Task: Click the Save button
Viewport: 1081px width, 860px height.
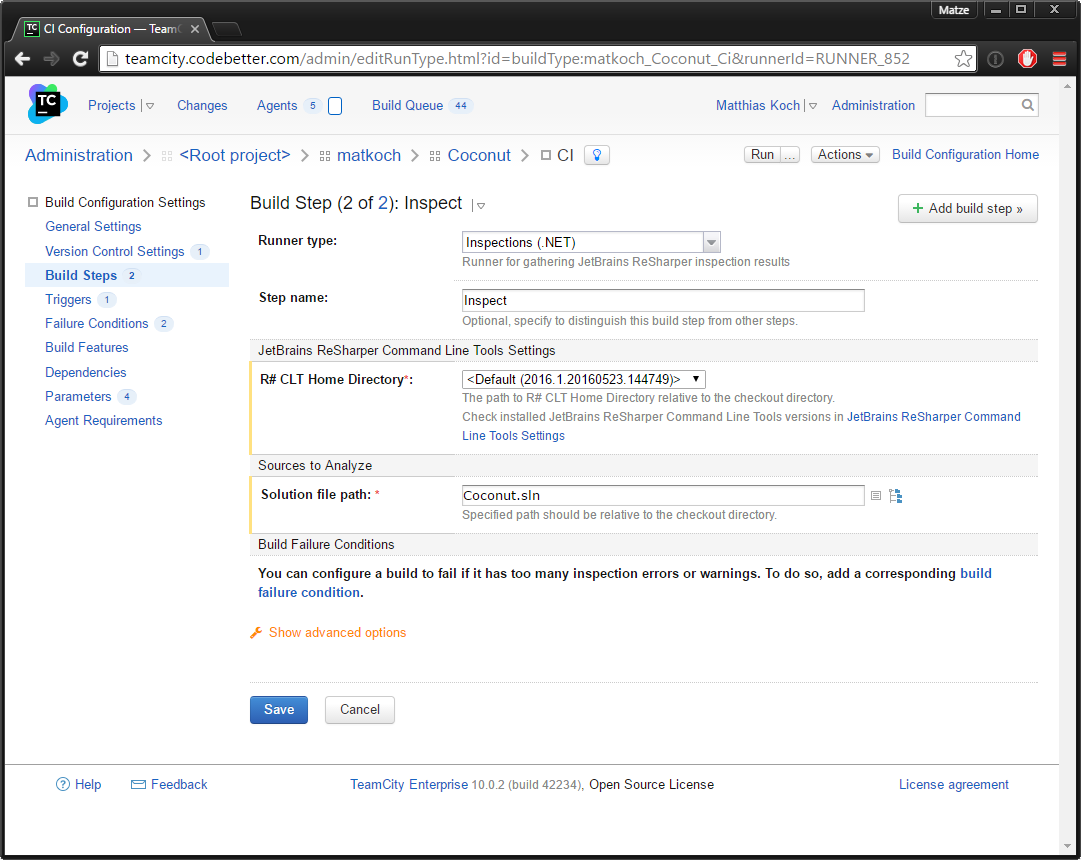Action: [x=279, y=710]
